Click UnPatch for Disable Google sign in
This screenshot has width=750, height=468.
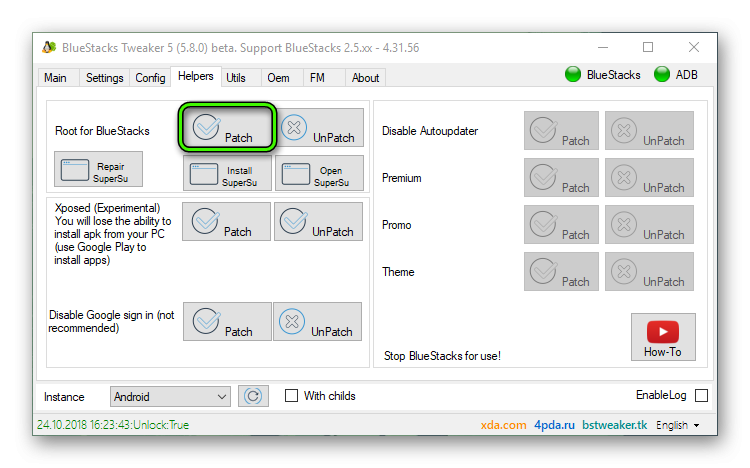coord(317,322)
